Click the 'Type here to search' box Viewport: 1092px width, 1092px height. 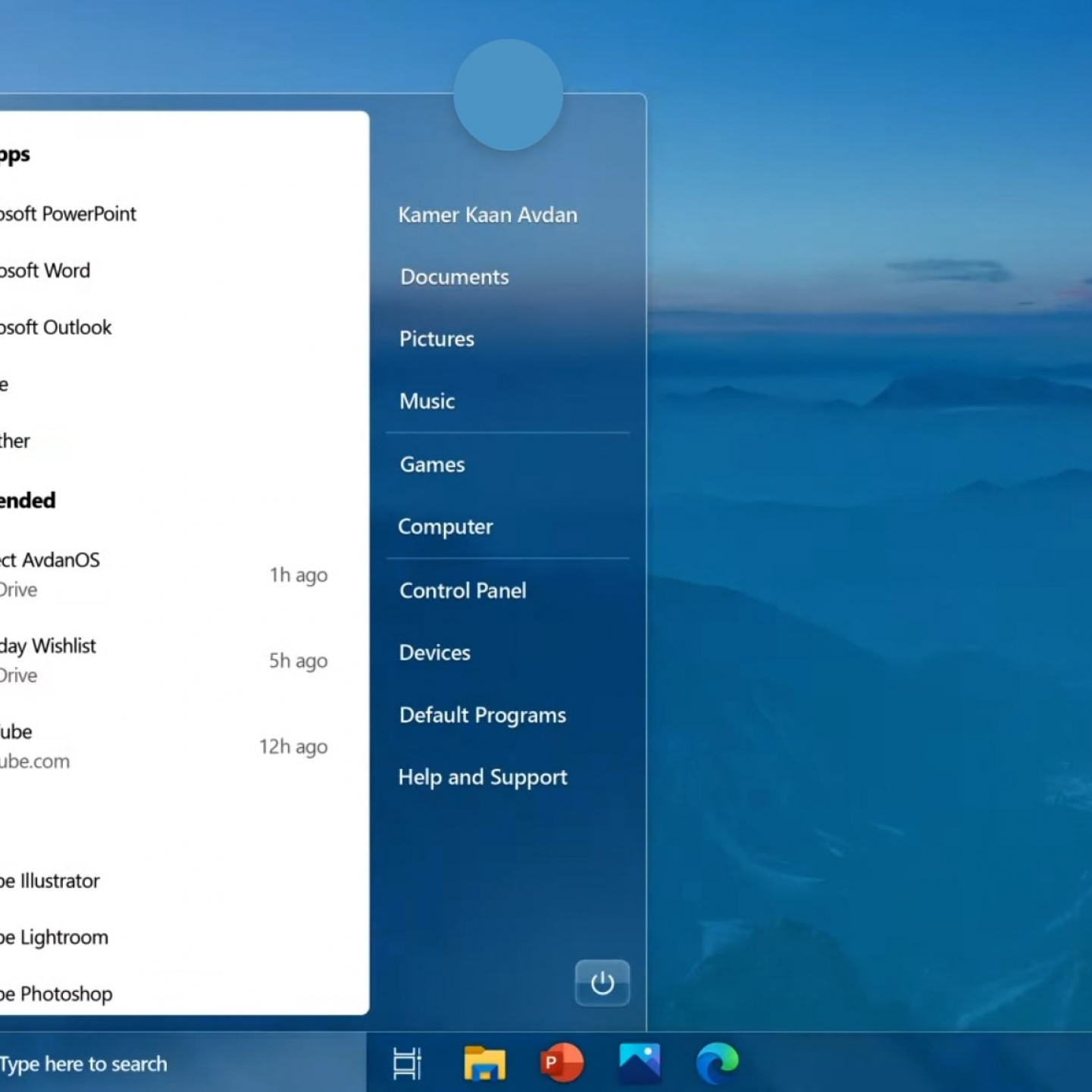182,1063
